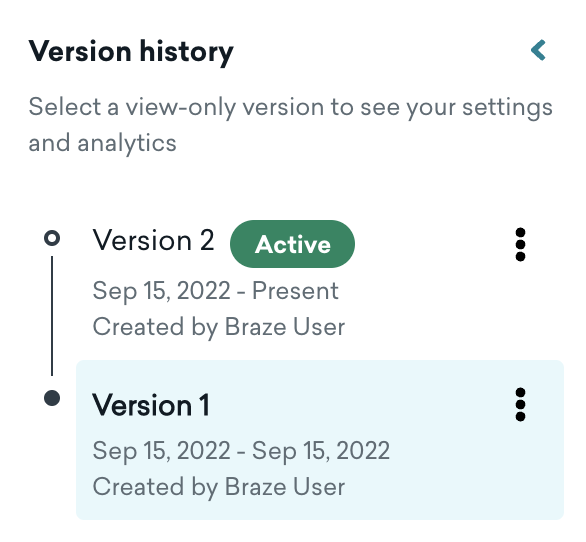The width and height of the screenshot is (586, 542).
Task: Select the Version 2 title
Action: click(x=153, y=240)
